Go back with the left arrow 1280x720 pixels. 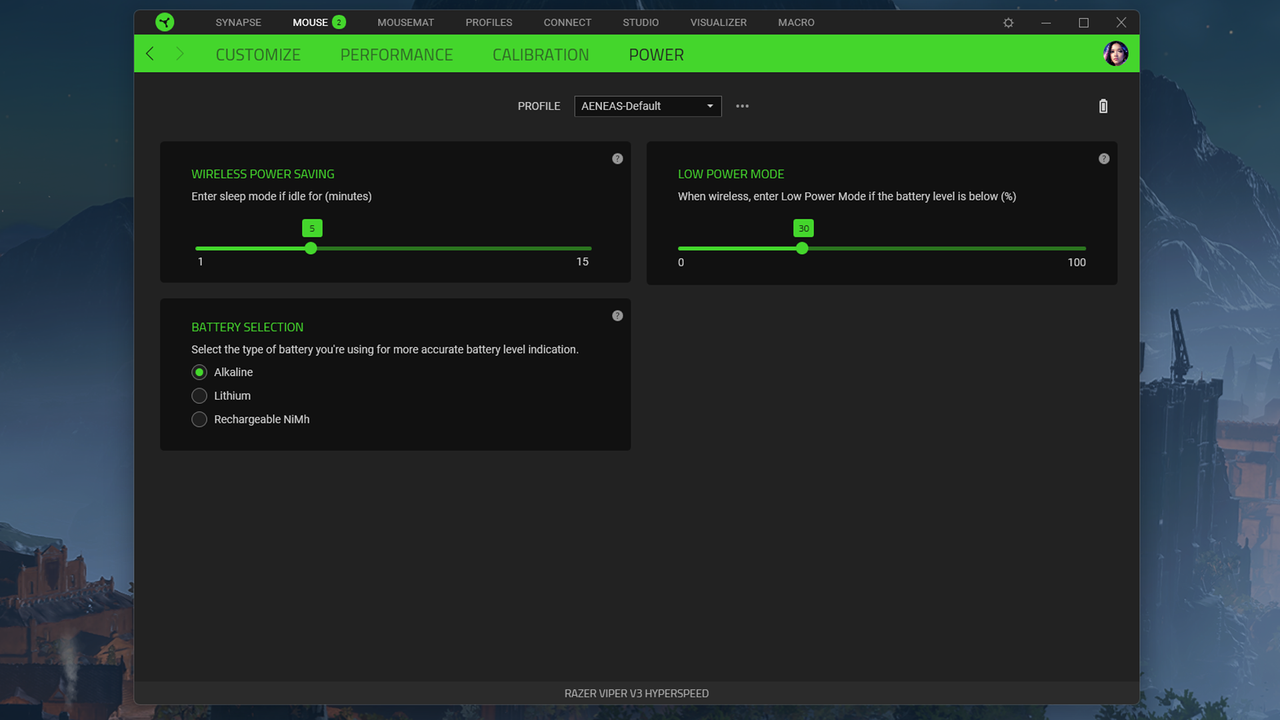pyautogui.click(x=150, y=54)
